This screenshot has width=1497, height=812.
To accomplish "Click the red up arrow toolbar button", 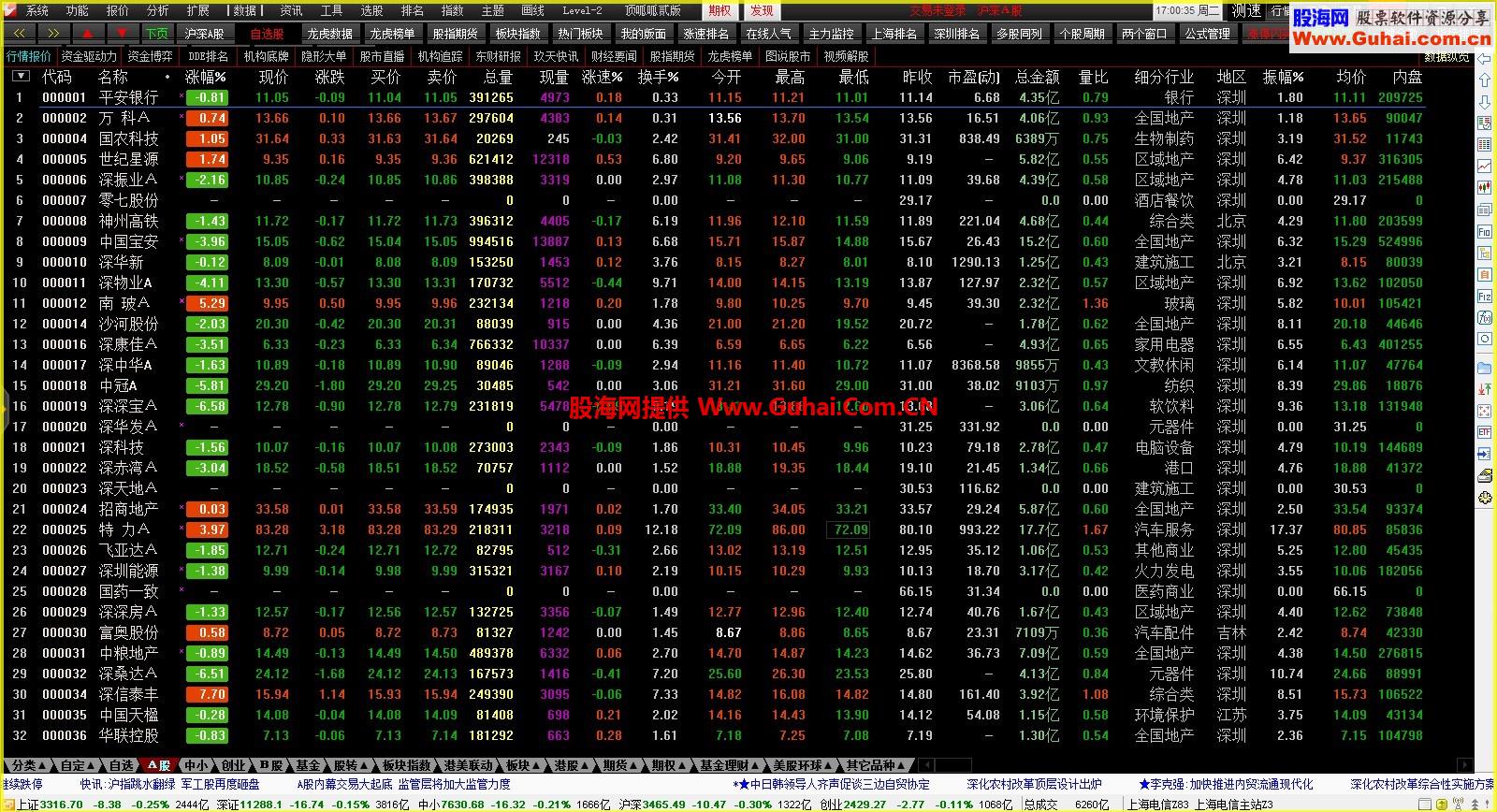I will pos(87,34).
